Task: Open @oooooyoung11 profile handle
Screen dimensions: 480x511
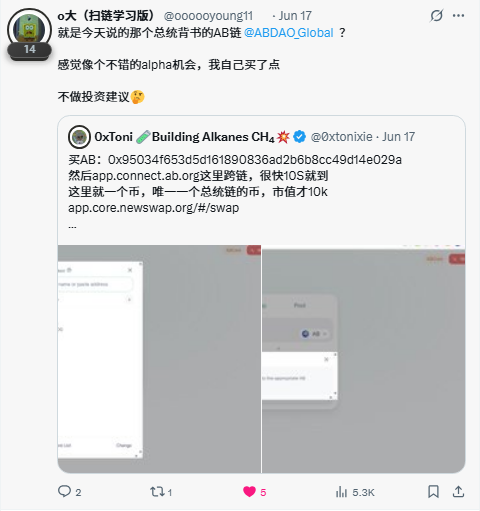Action: [x=208, y=16]
